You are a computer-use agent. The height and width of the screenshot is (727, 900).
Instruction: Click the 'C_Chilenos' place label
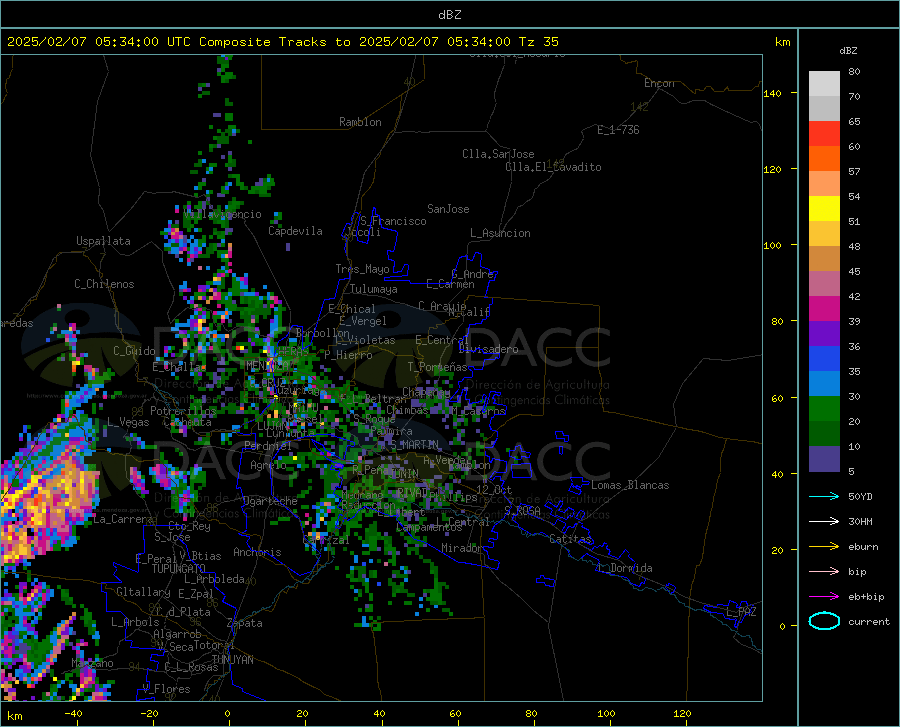tap(104, 284)
